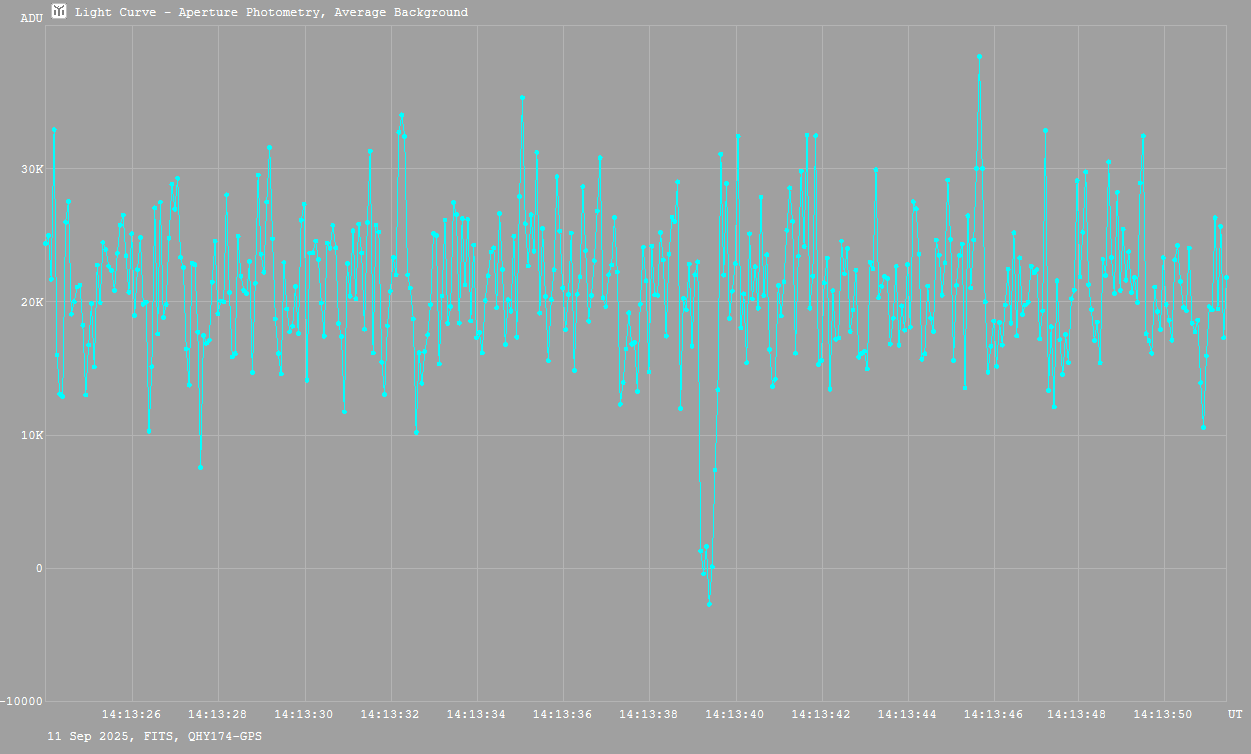Click the 14:13:38 time axis label
The height and width of the screenshot is (754, 1251).
tap(649, 714)
